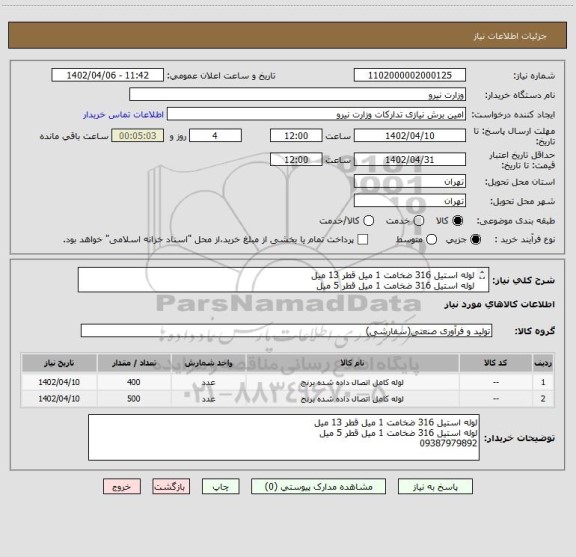The height and width of the screenshot is (557, 576).
Task: Click the ردیف column header
Action: (x=543, y=363)
